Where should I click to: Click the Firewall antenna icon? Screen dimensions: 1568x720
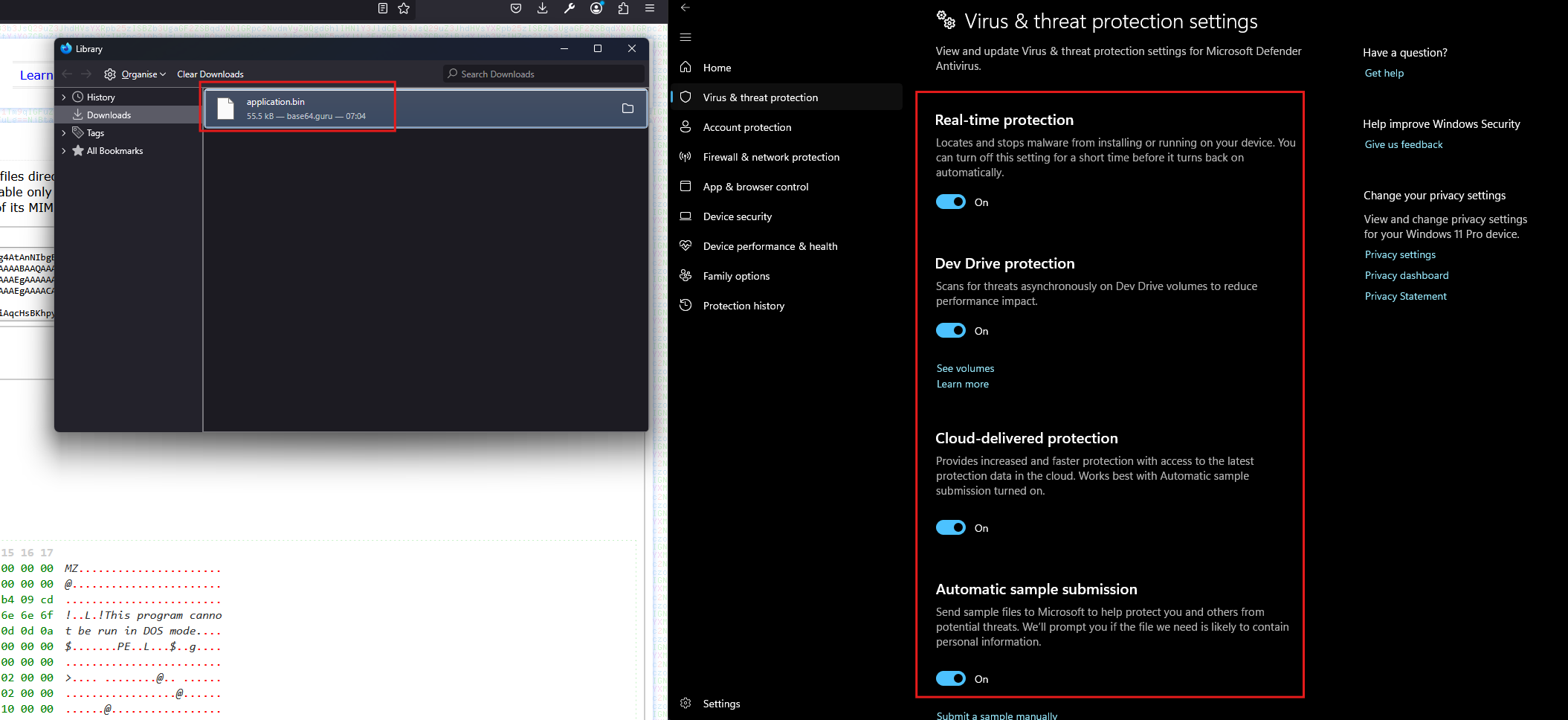click(x=685, y=156)
